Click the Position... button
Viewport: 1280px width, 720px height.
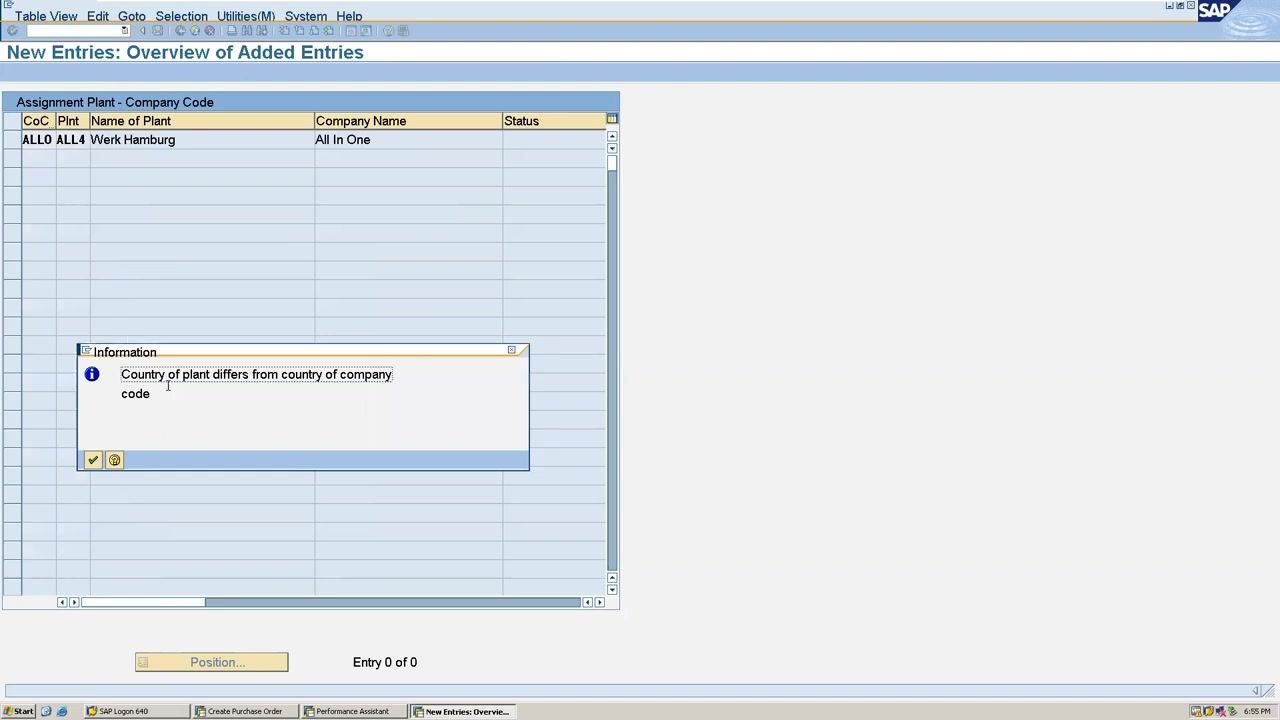[x=212, y=662]
